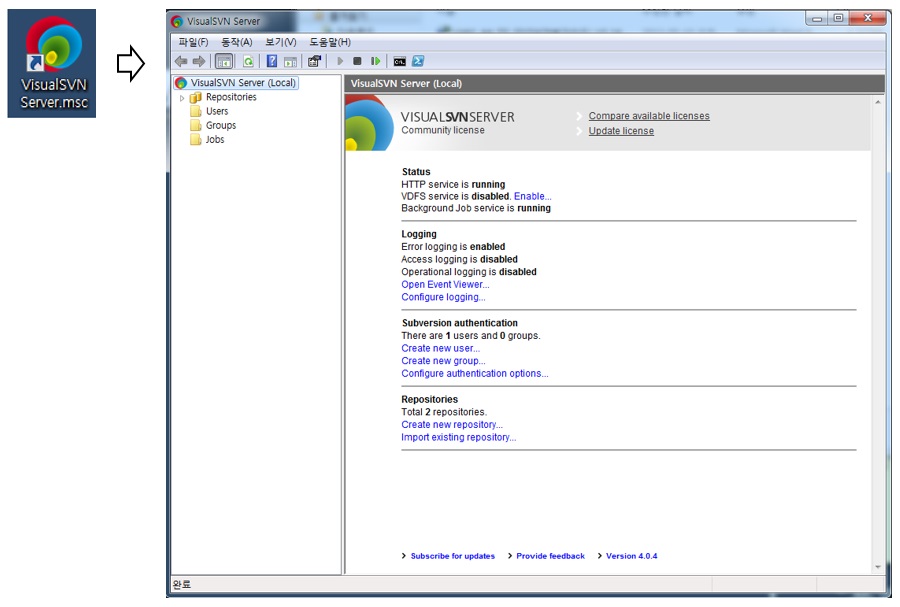Viewport: 900px width, 607px height.
Task: Click 'Operational logging is disabled' text
Action: click(x=469, y=272)
